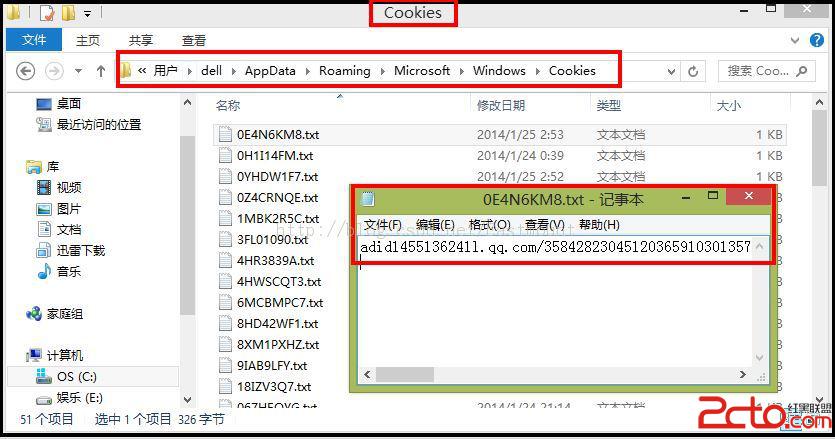Image resolution: width=835 pixels, height=439 pixels.
Task: Click the Windows breadcrumb segment
Action: click(x=499, y=70)
